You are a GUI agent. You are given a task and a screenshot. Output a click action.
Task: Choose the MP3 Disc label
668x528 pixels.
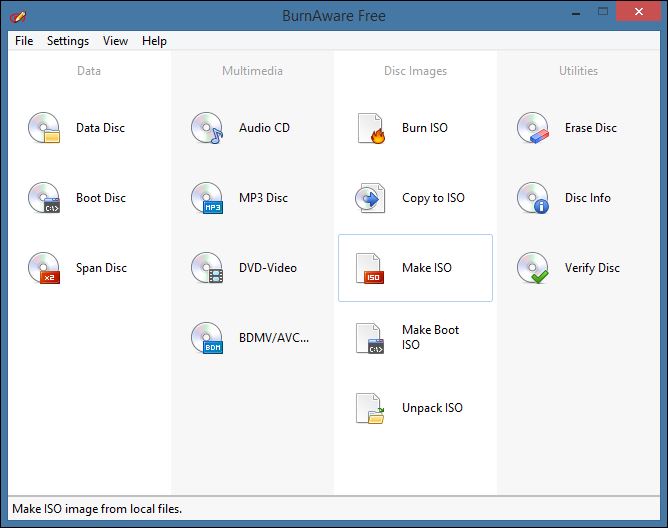pyautogui.click(x=263, y=198)
